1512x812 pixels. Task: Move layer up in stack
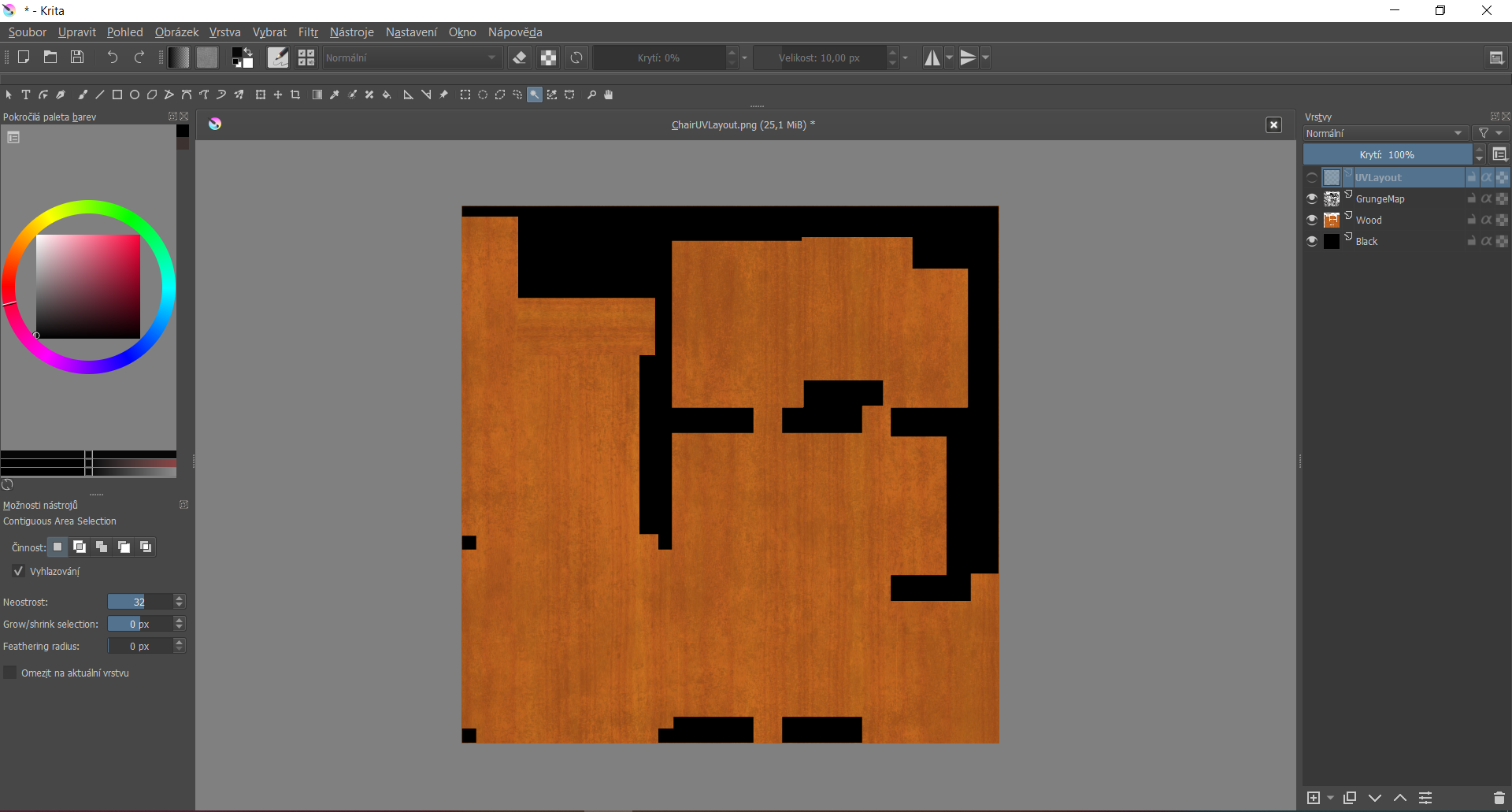pos(1400,798)
